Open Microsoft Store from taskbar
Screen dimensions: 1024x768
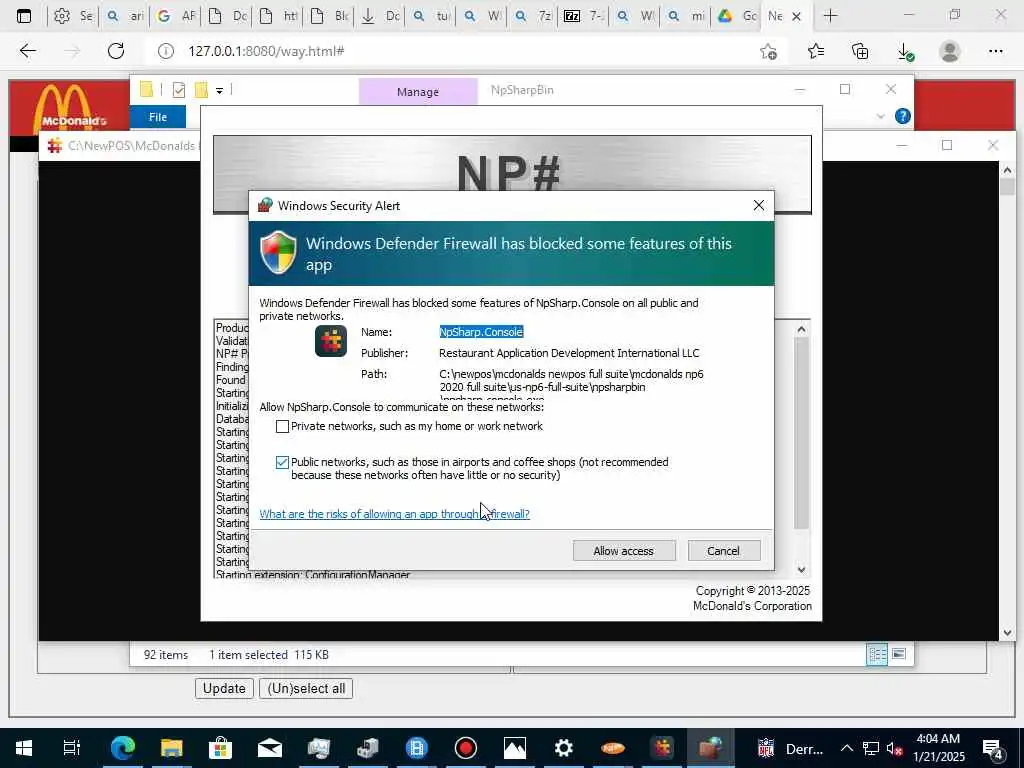point(220,748)
